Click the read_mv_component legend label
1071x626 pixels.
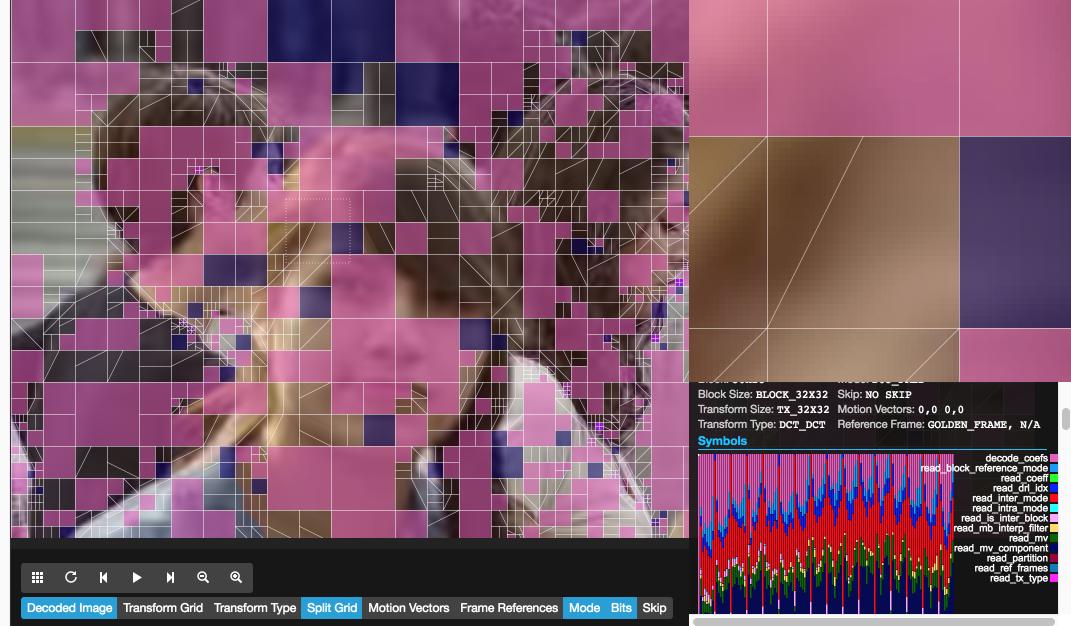(1001, 548)
